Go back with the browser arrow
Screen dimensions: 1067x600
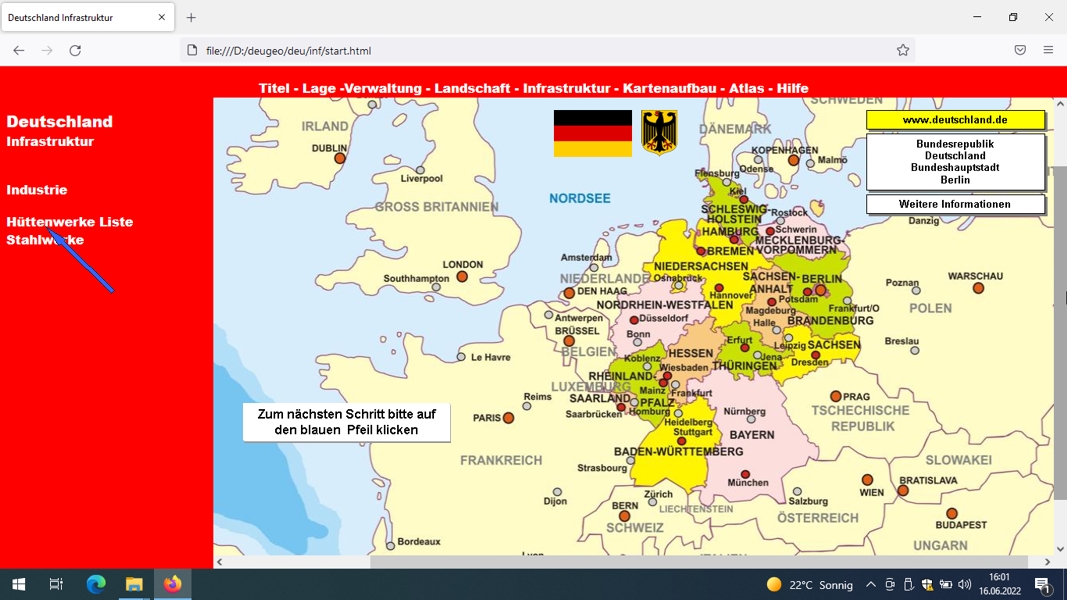18,50
